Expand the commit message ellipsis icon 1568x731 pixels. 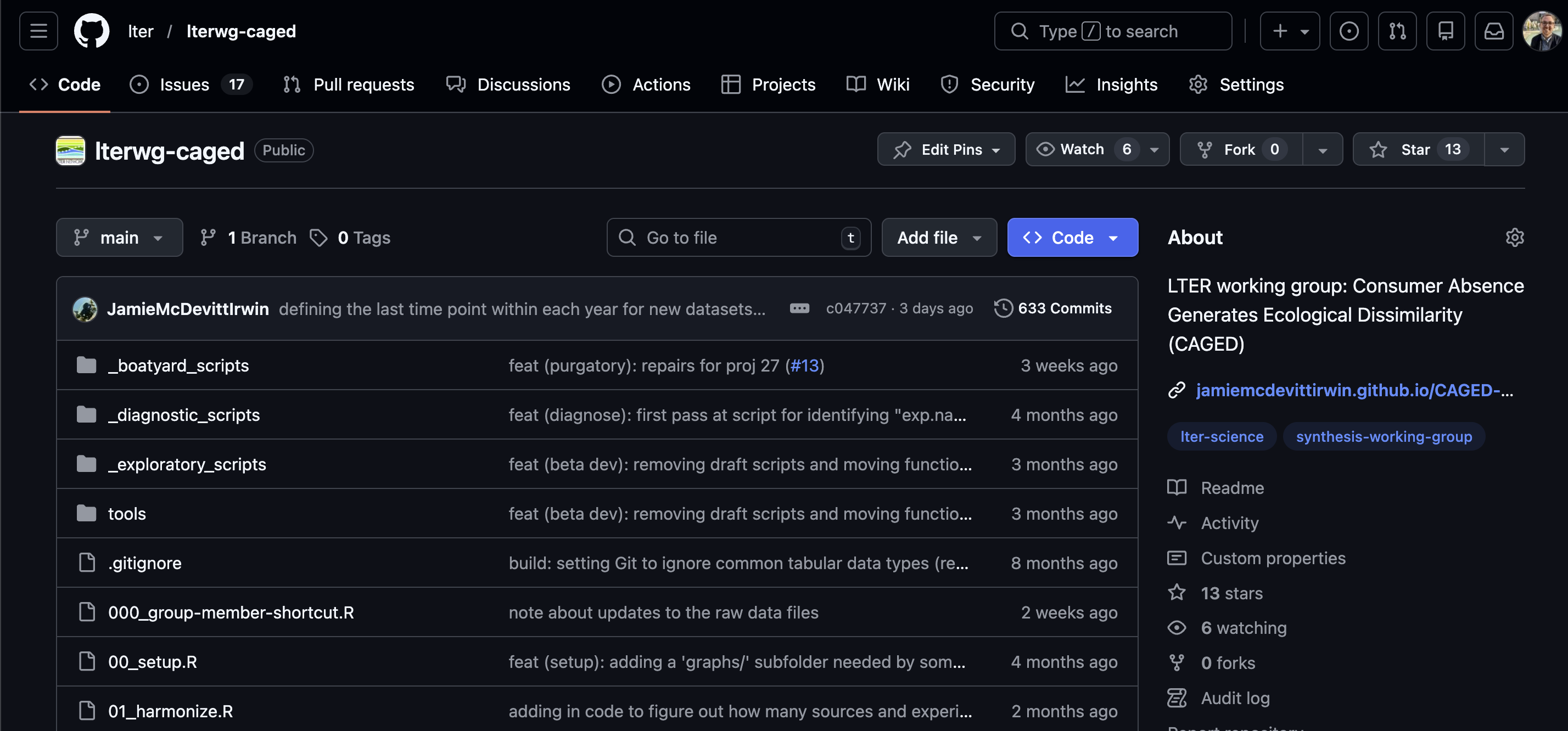pos(799,308)
